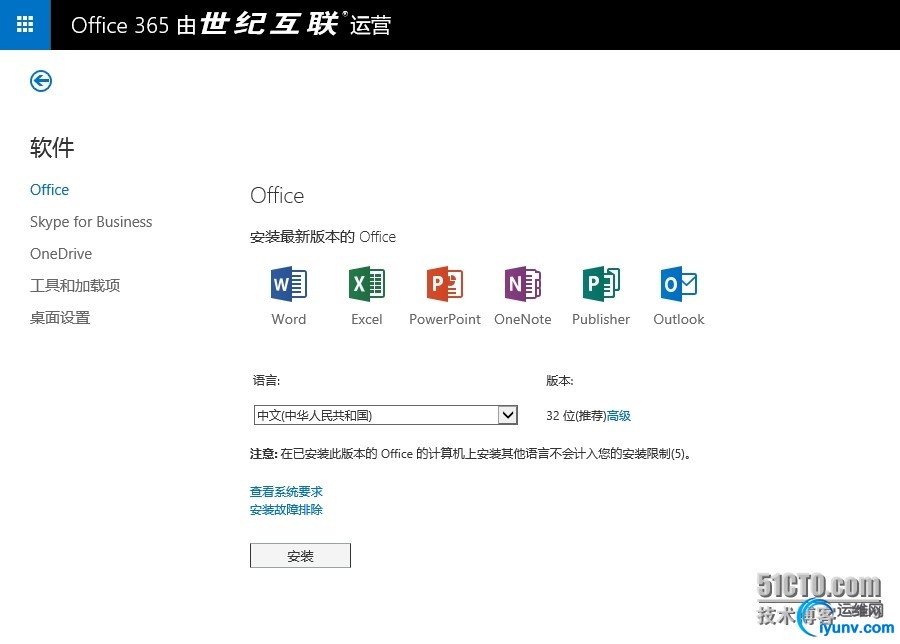Open 桌面设置 section
The width and height of the screenshot is (900, 644).
coord(60,317)
